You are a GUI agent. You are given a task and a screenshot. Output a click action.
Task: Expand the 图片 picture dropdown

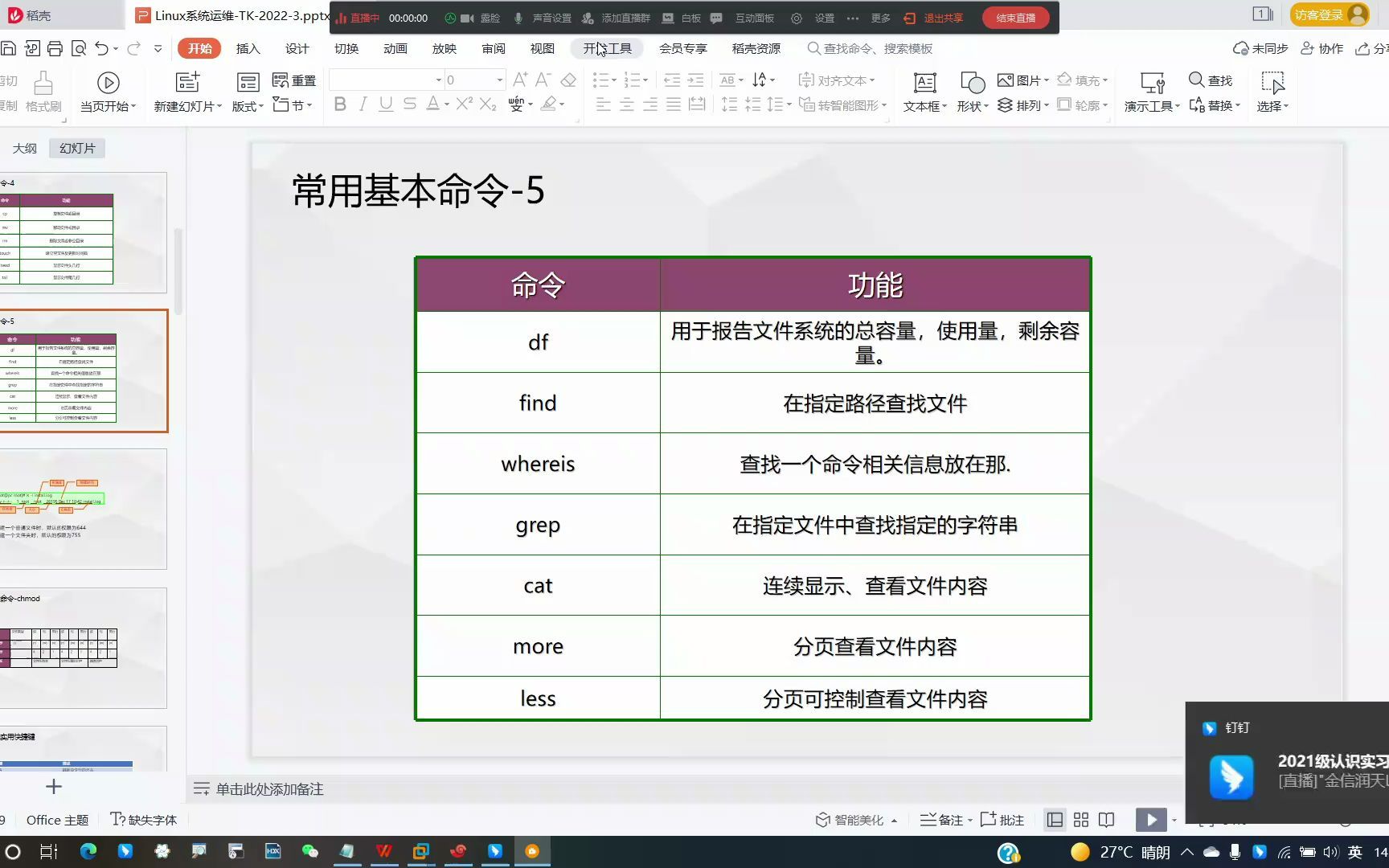coord(1047,80)
